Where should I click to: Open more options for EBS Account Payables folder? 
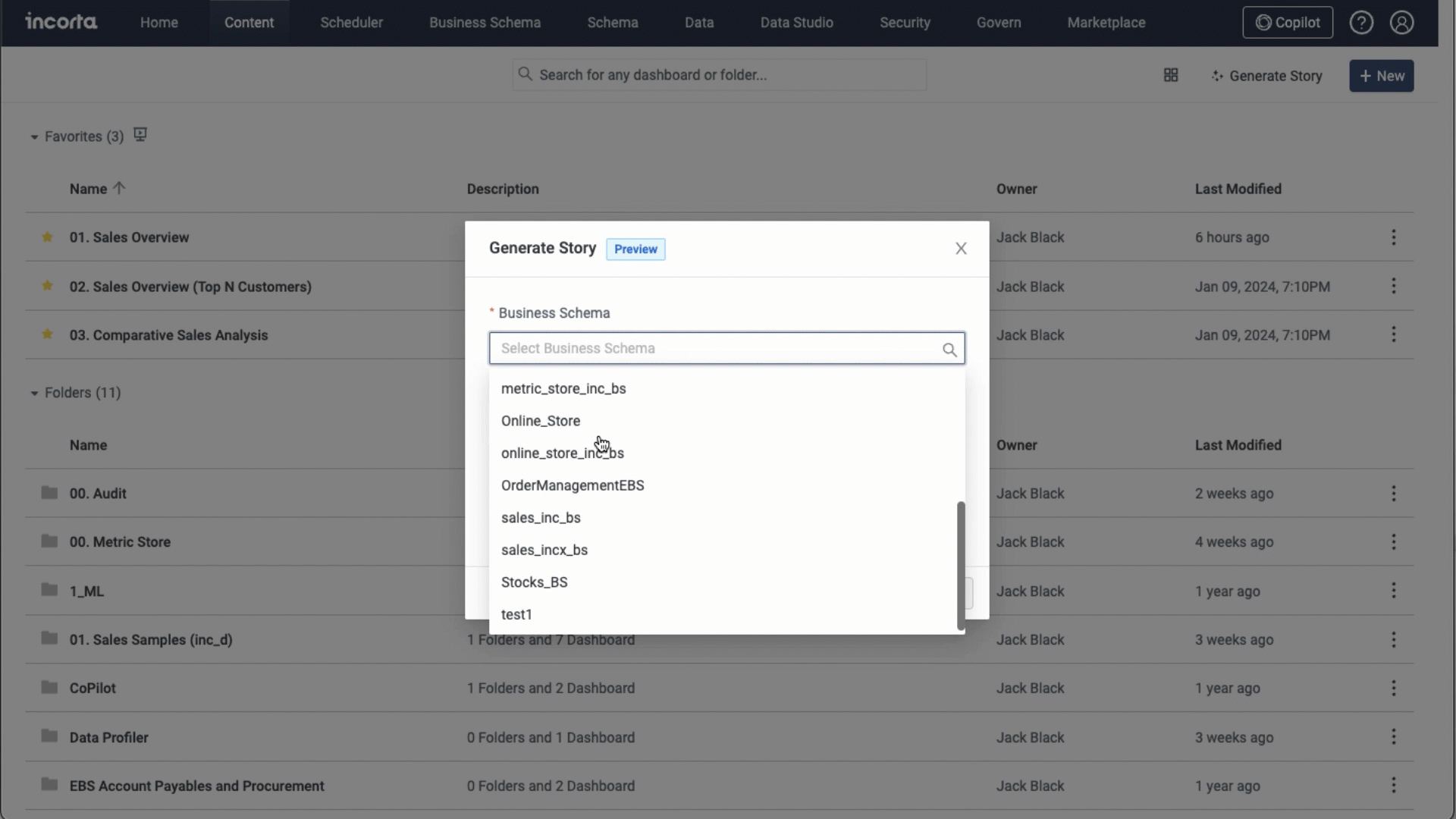click(x=1394, y=786)
